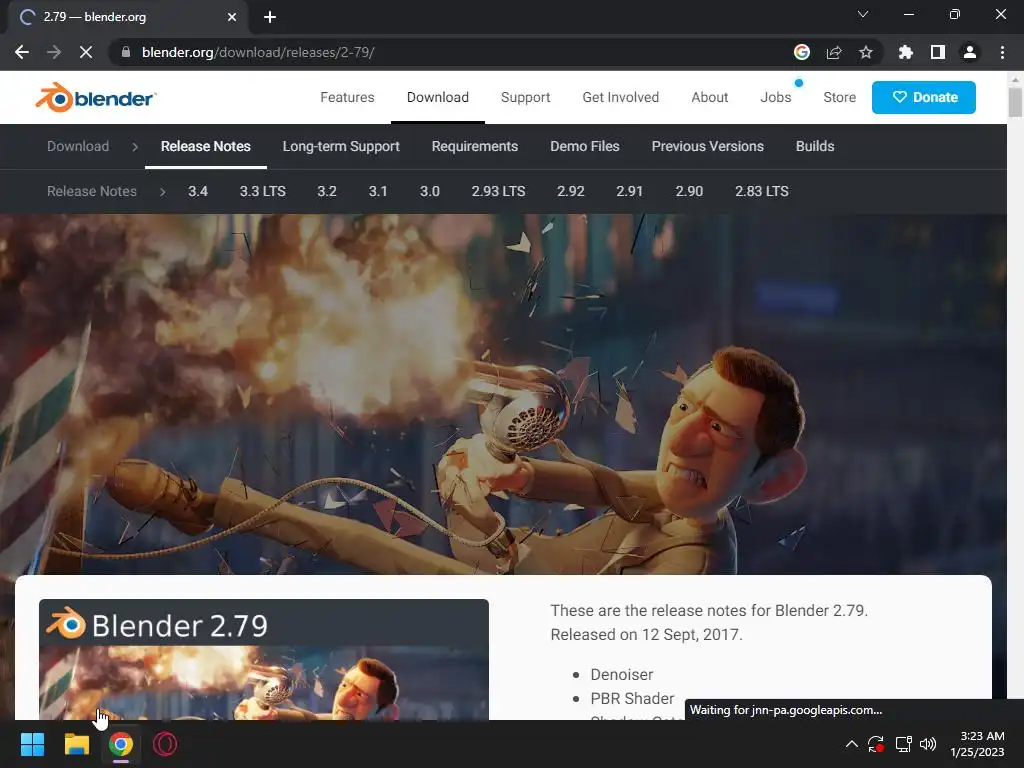Open 2.92 release notes
Image resolution: width=1024 pixels, height=768 pixels.
[571, 191]
